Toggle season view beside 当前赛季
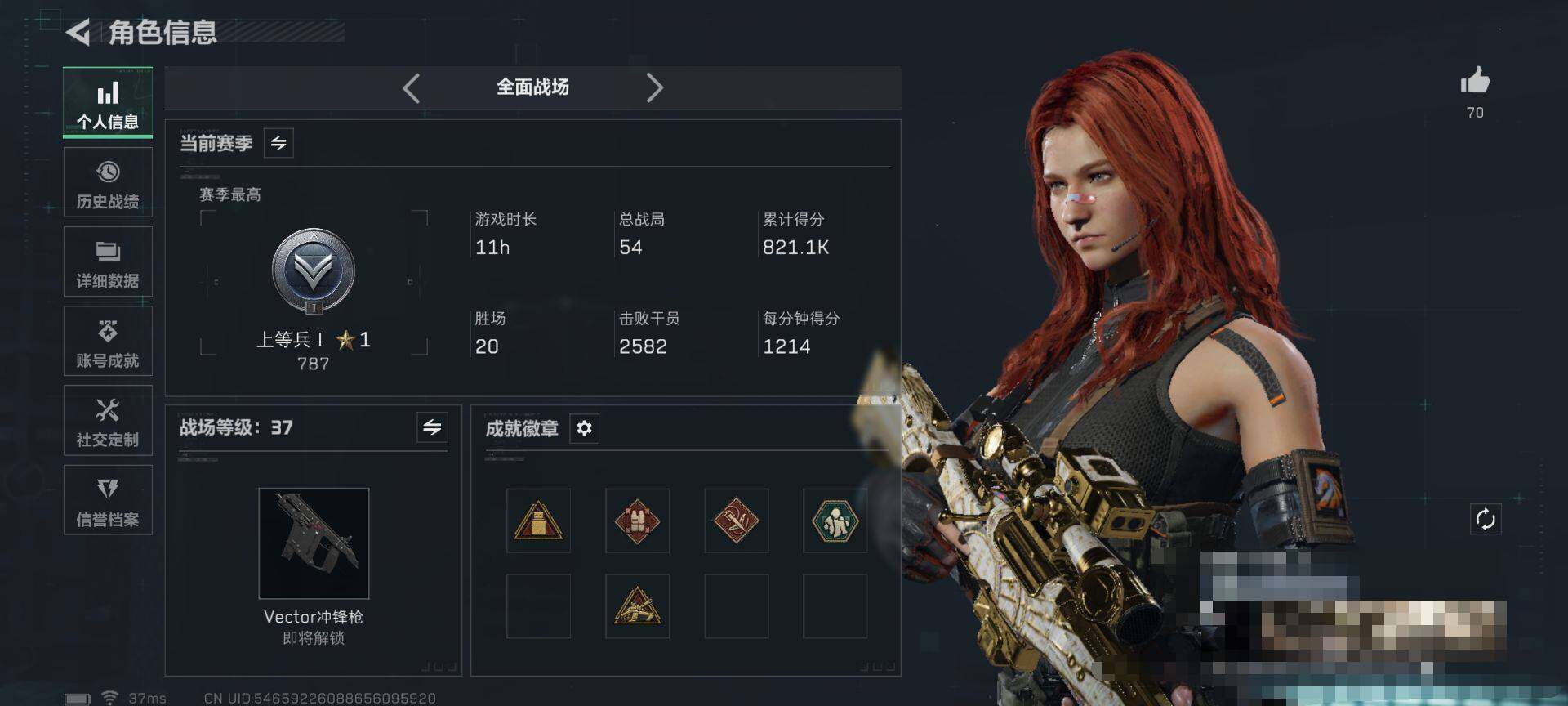This screenshot has width=1568, height=706. point(278,143)
